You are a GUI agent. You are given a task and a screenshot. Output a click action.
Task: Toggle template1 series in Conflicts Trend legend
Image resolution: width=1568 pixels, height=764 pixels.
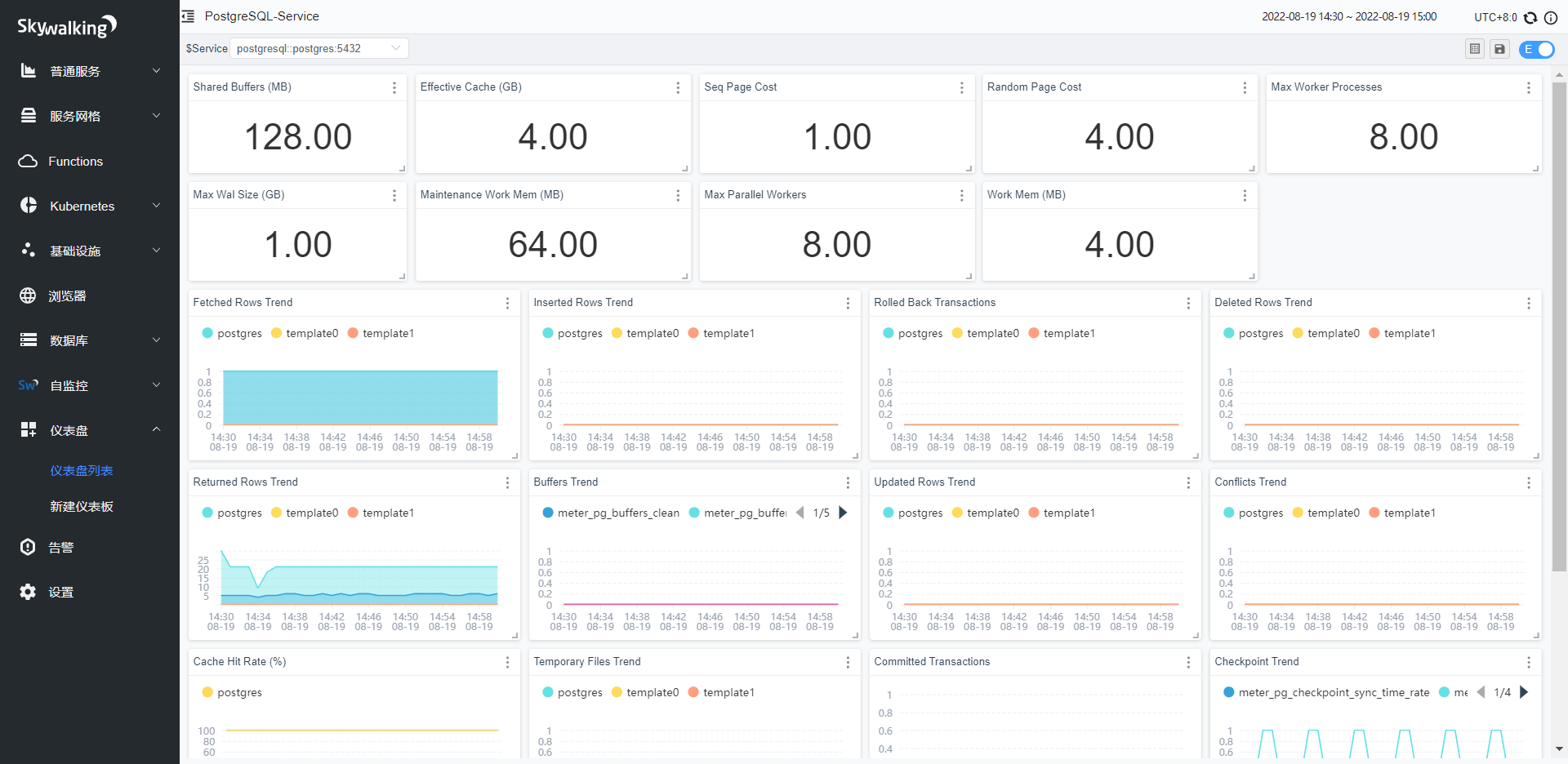(1402, 513)
